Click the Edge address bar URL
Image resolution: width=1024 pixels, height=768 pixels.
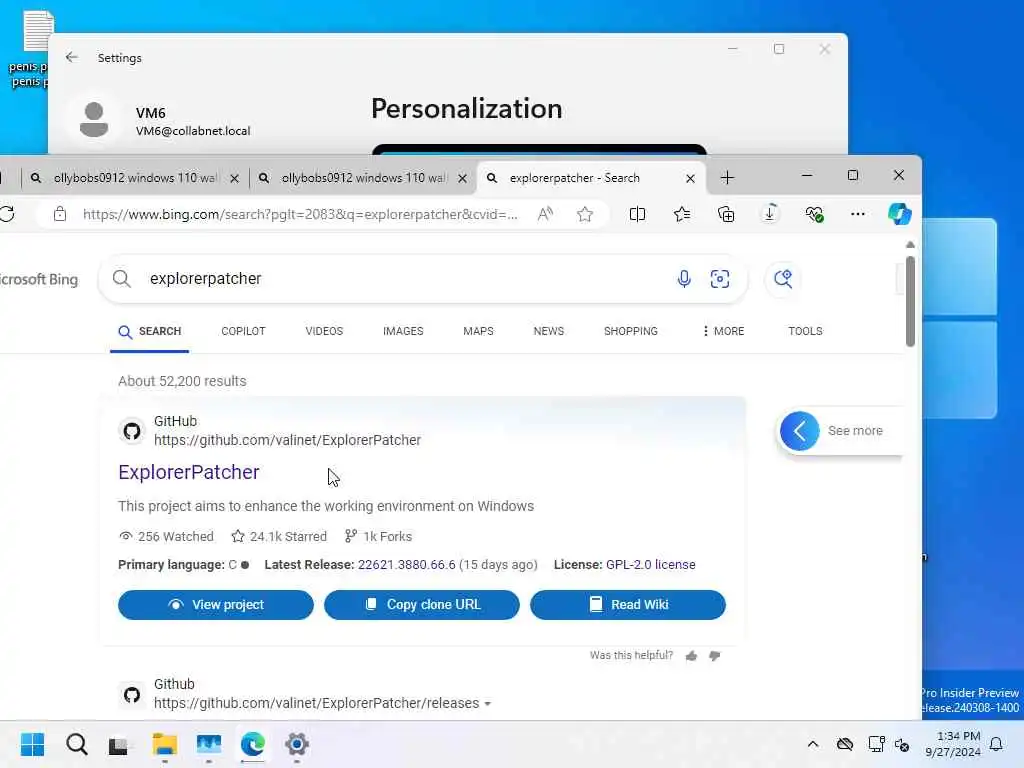point(300,214)
